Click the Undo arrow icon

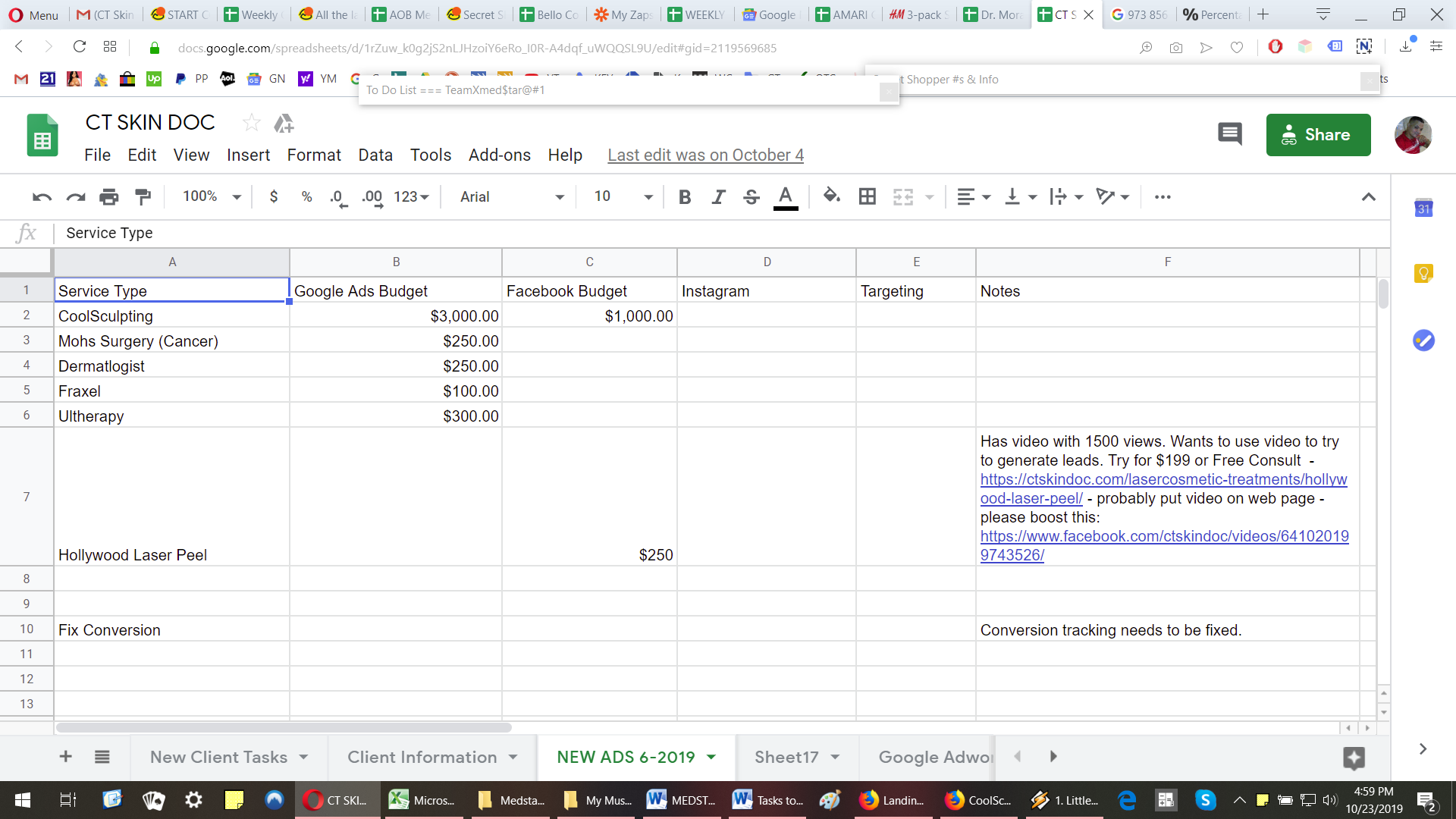click(x=42, y=197)
